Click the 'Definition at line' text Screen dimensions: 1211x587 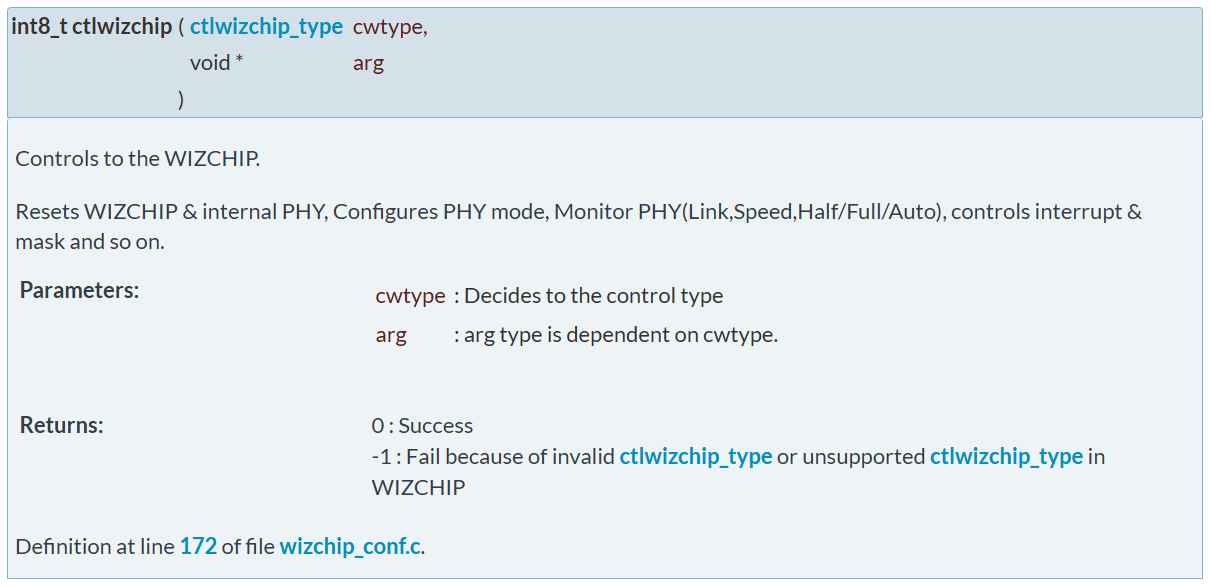[x=96, y=547]
